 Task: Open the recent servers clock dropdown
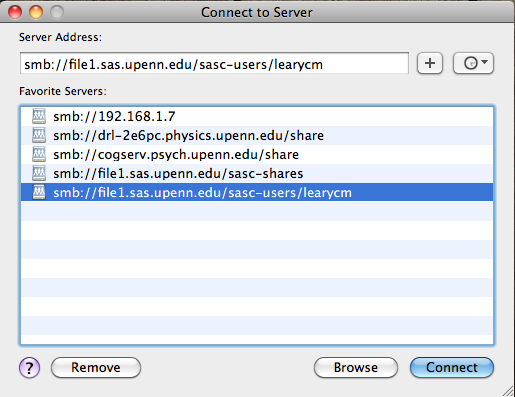coord(473,63)
